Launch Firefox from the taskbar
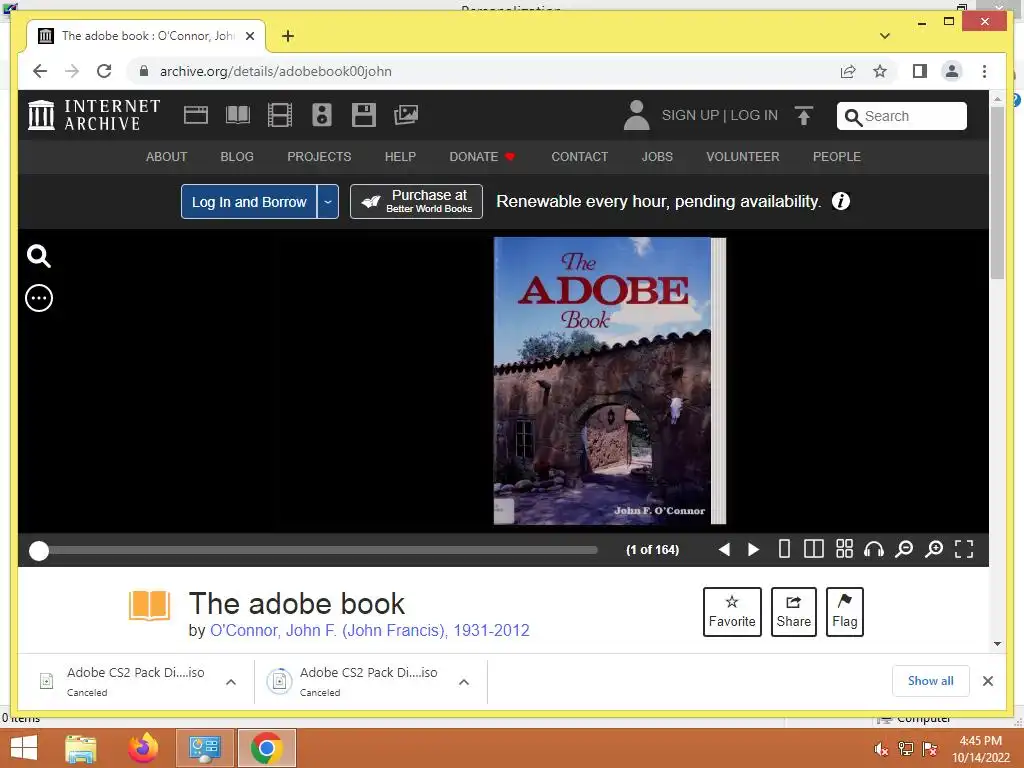 pos(143,748)
